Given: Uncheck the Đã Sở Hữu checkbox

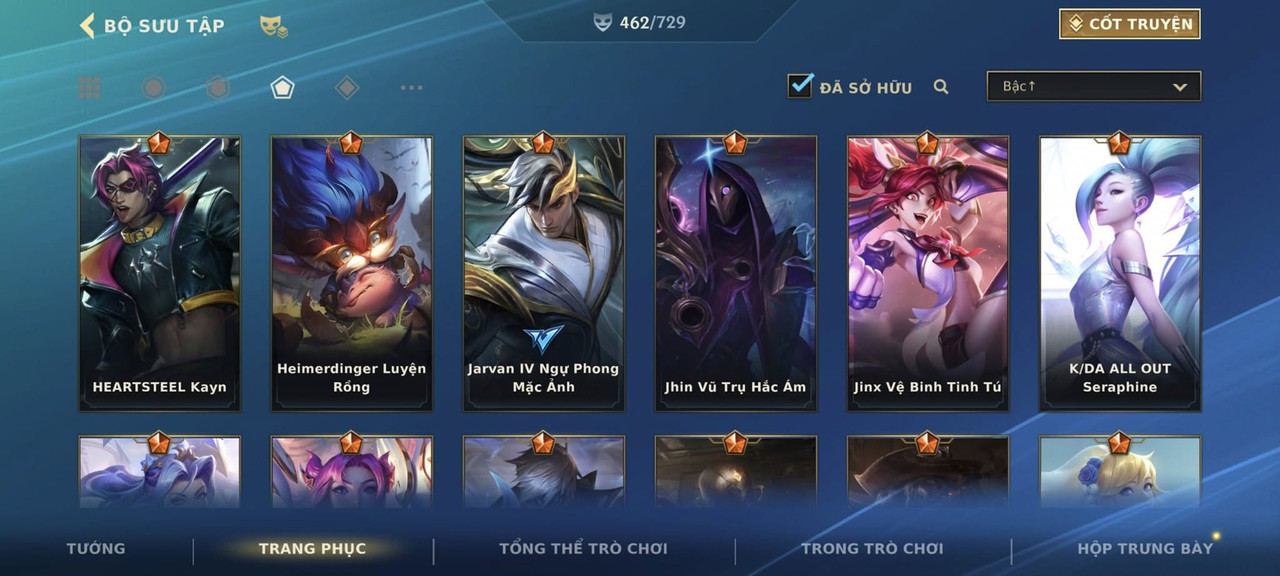Looking at the screenshot, I should 800,85.
